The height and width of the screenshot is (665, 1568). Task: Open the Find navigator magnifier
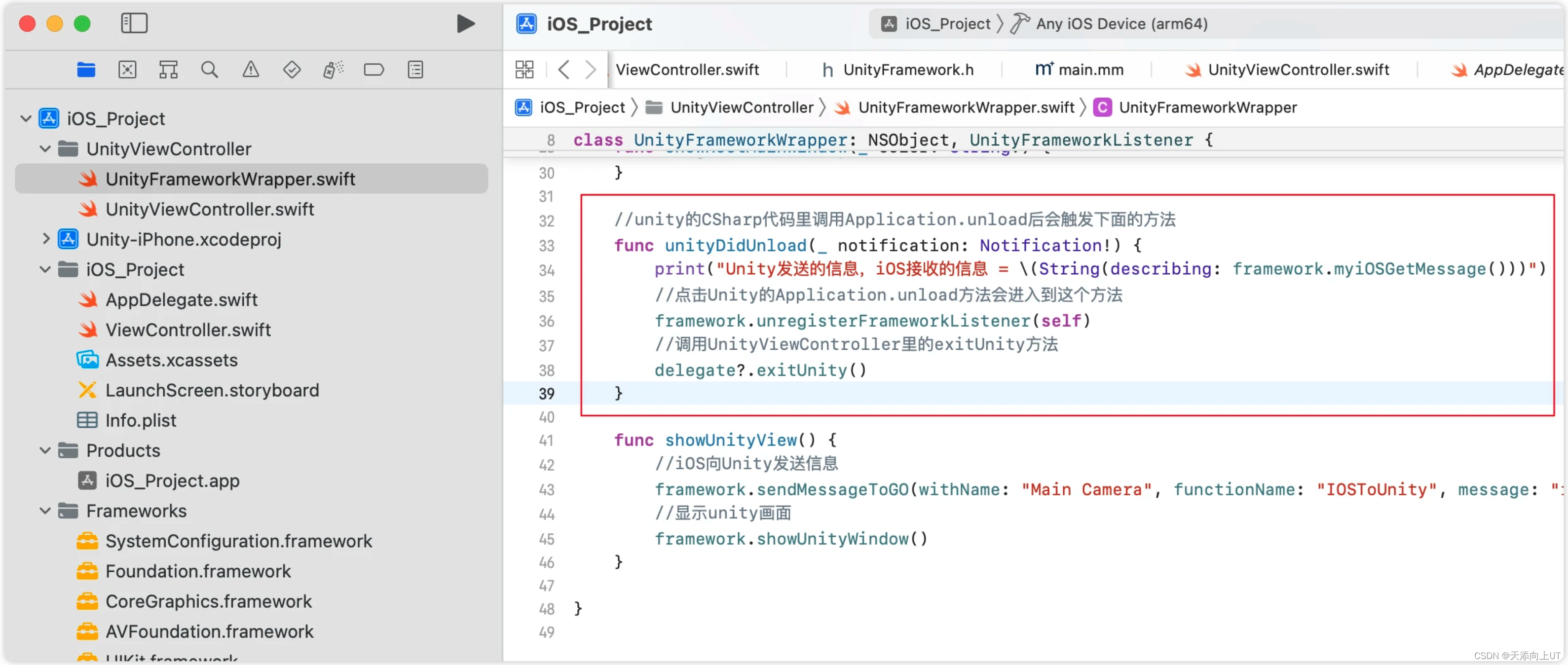(x=209, y=70)
